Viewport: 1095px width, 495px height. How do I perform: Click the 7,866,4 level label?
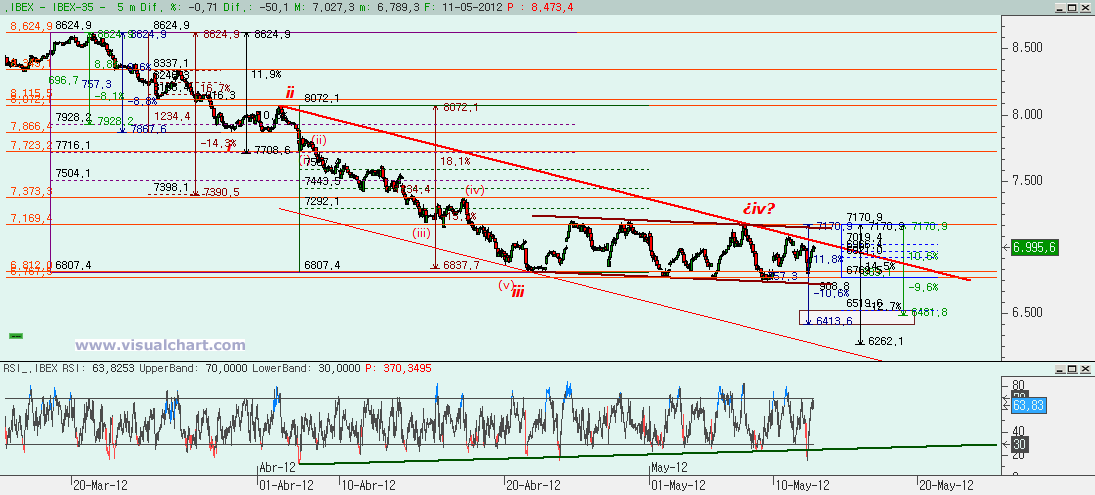31,126
